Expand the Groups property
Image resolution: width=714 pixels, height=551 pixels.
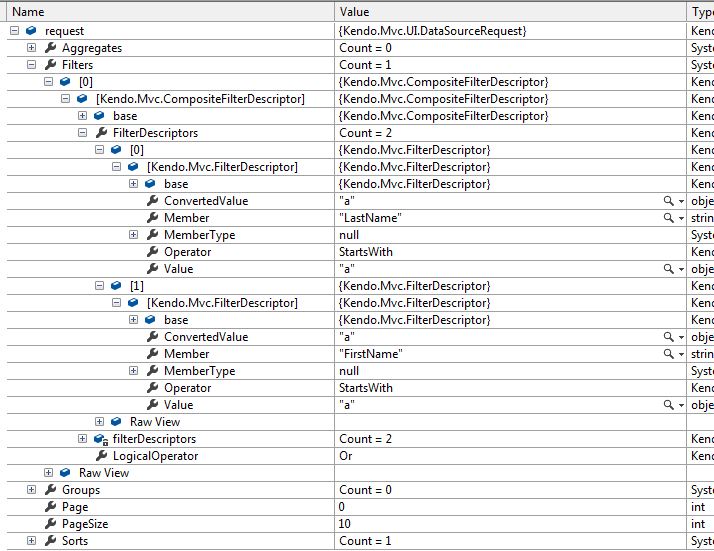tap(31, 490)
